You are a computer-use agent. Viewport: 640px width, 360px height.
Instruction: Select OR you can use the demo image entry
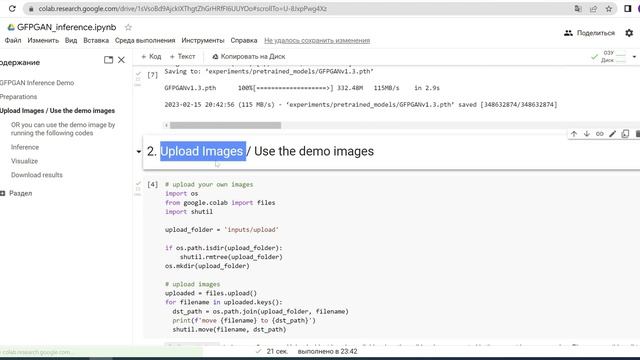tap(63, 129)
